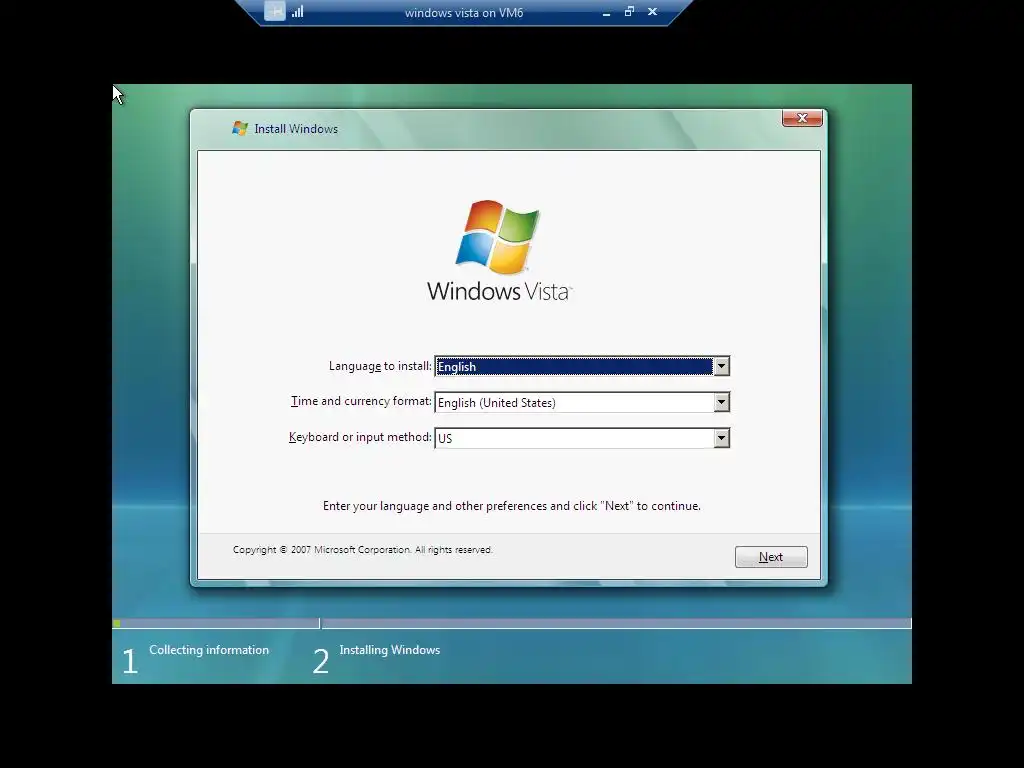1024x768 pixels.
Task: Close the Install Windows dialog
Action: 802,118
